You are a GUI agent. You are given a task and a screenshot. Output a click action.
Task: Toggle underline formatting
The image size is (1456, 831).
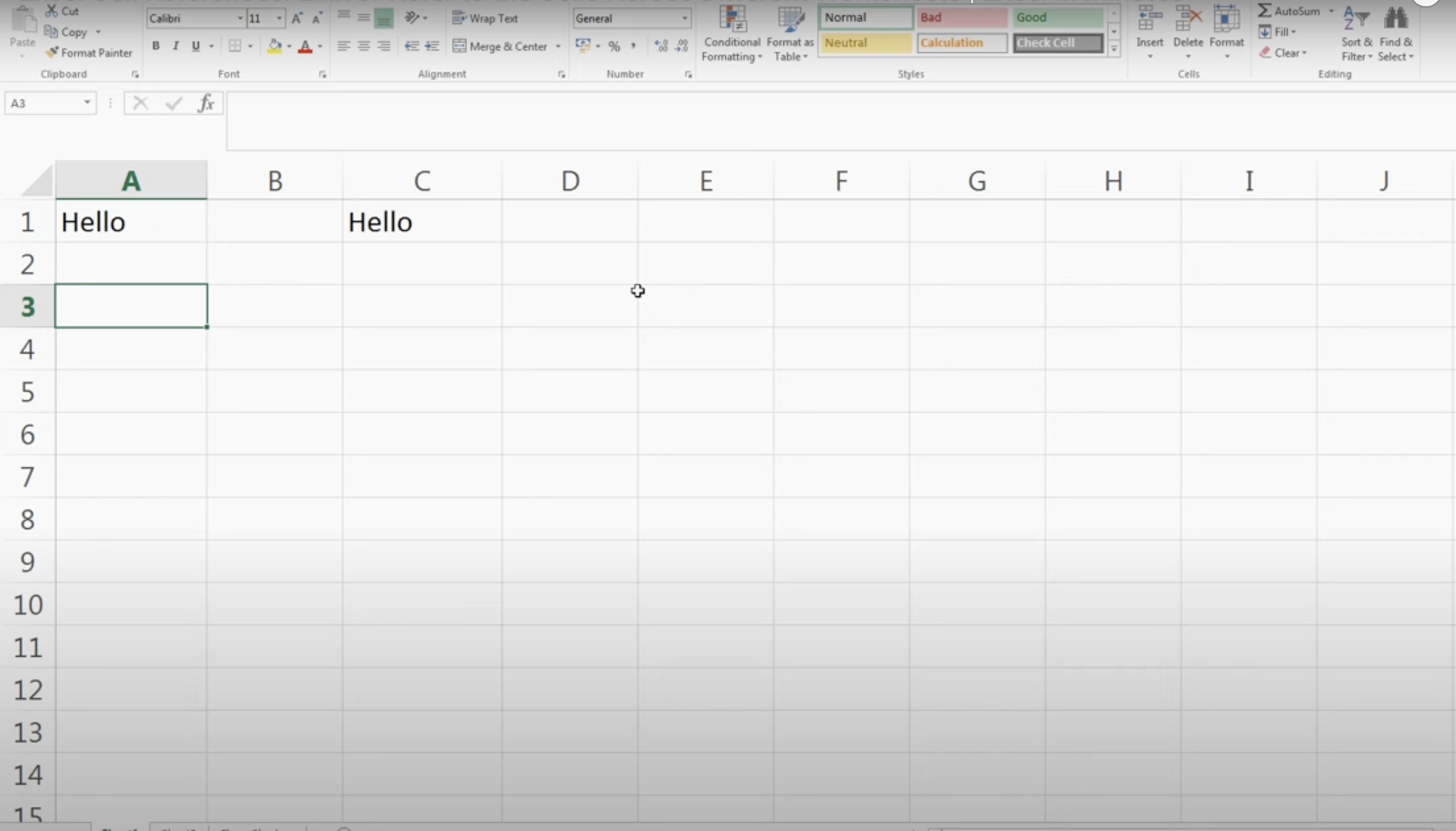(x=196, y=46)
